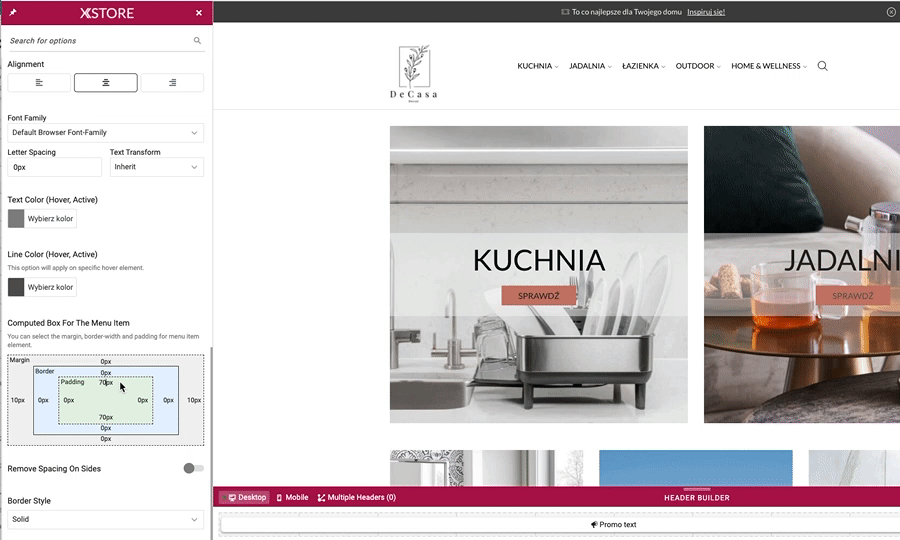Switch to Mobile header builder tab
Viewport: 900px width, 540px height.
click(x=292, y=498)
